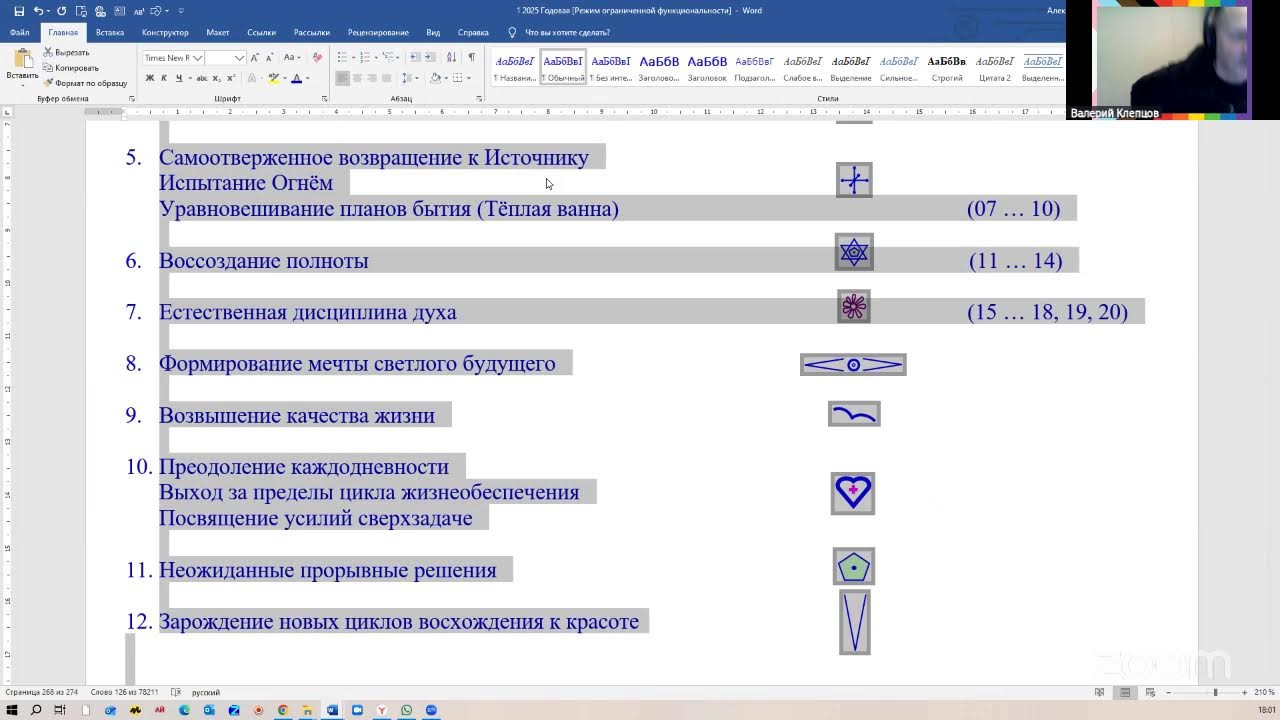
Task: Zoom out with the minus button
Action: [x=1169, y=692]
